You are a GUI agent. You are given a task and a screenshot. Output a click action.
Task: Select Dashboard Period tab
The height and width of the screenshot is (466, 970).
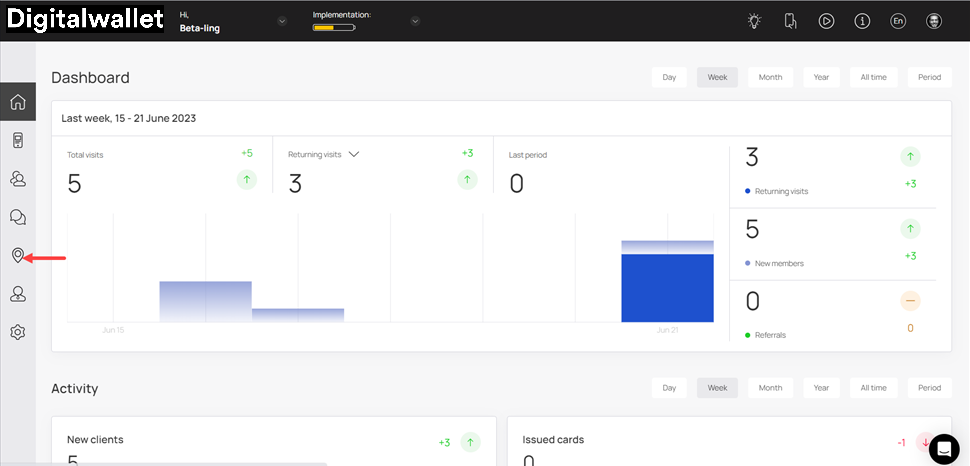(x=929, y=77)
